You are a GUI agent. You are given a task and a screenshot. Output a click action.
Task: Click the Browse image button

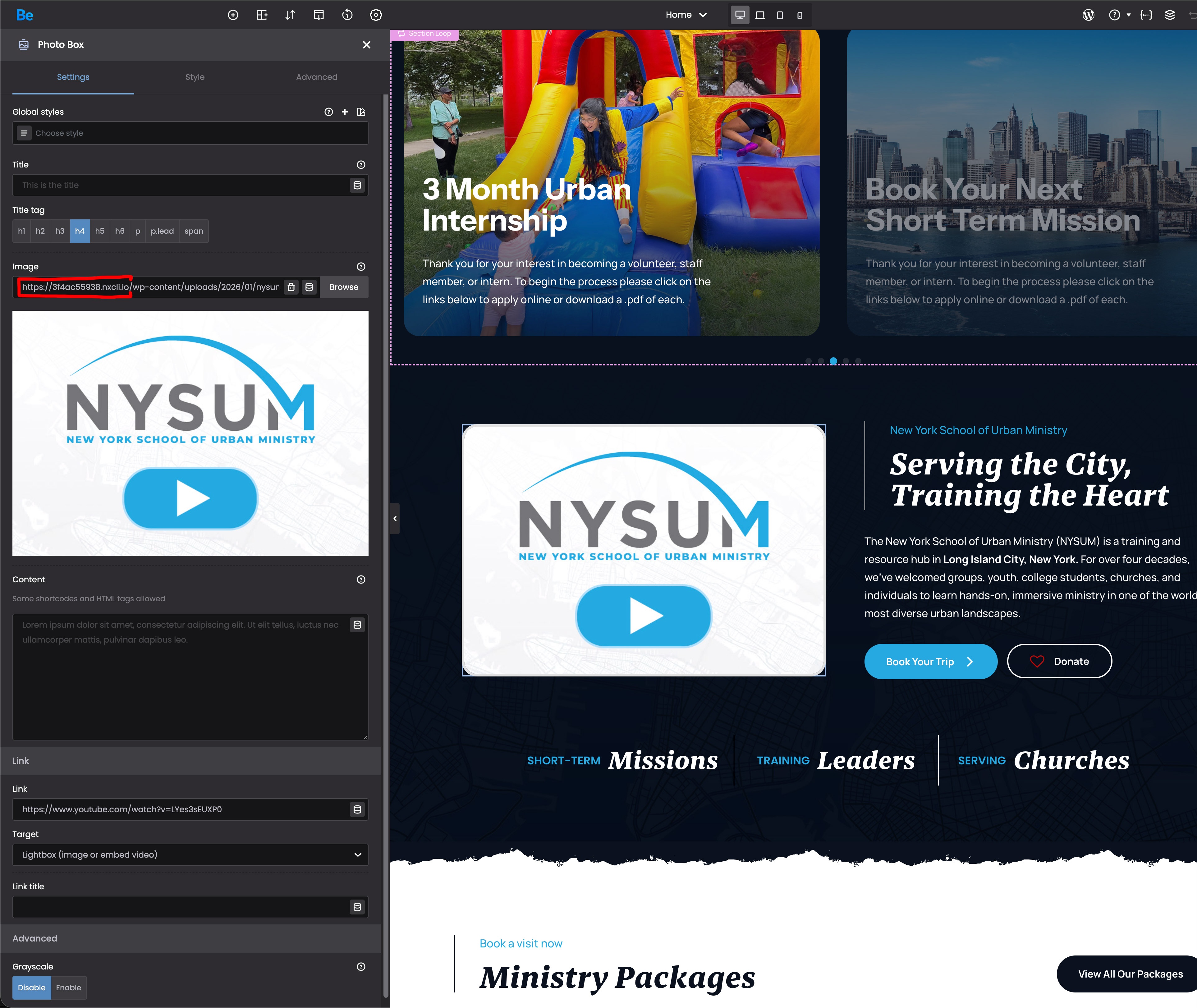[x=343, y=287]
